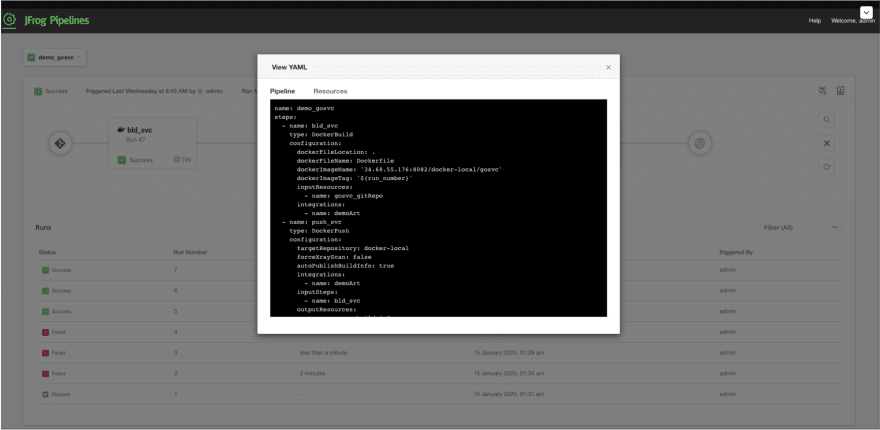Open the demo_gosvc pipeline dropdown
The width and height of the screenshot is (880, 430).
click(x=54, y=57)
